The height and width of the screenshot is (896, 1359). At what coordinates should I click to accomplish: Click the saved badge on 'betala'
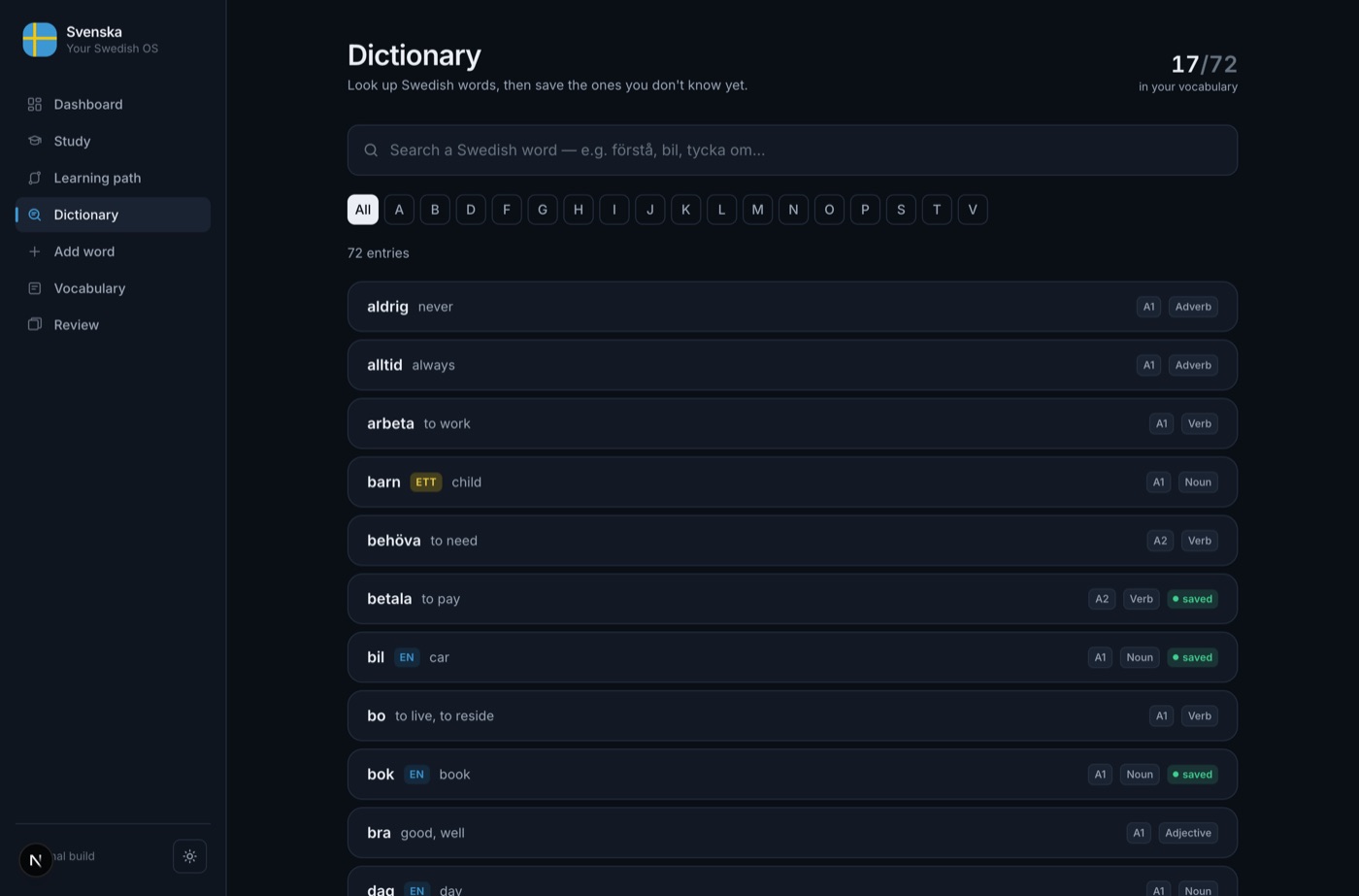pos(1192,599)
